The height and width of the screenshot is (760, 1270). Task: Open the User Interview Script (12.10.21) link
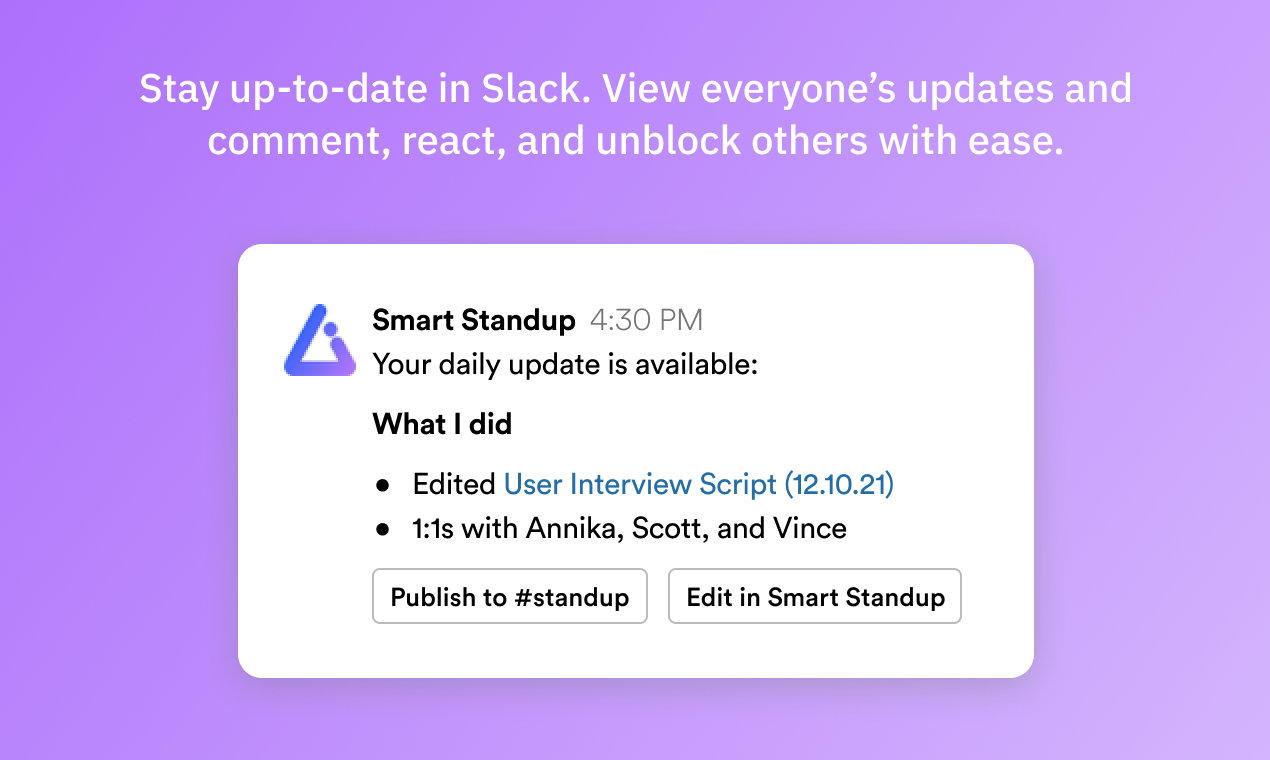(x=698, y=484)
